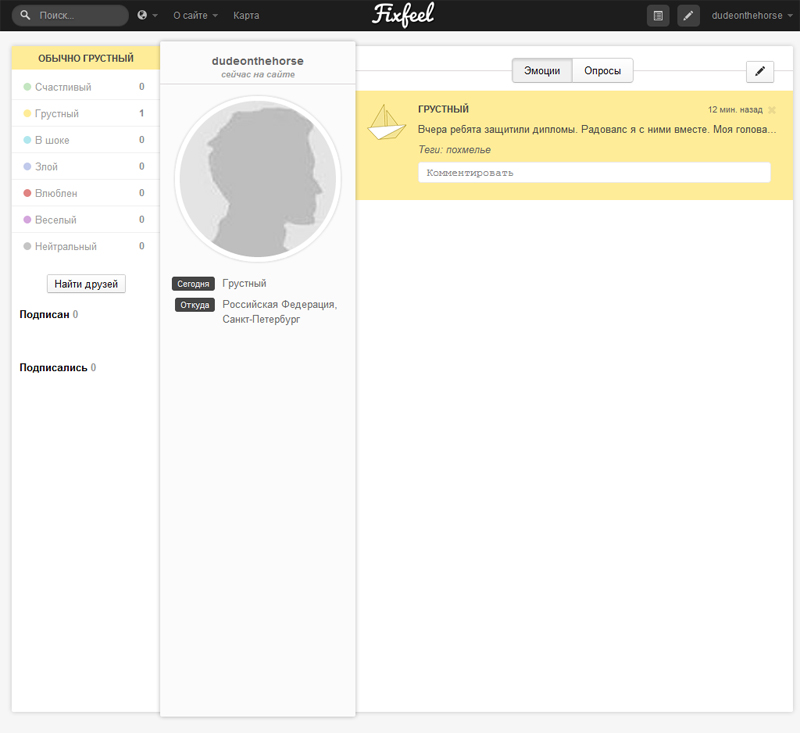Click the сейчас на сайте status
The image size is (800, 733).
258,74
